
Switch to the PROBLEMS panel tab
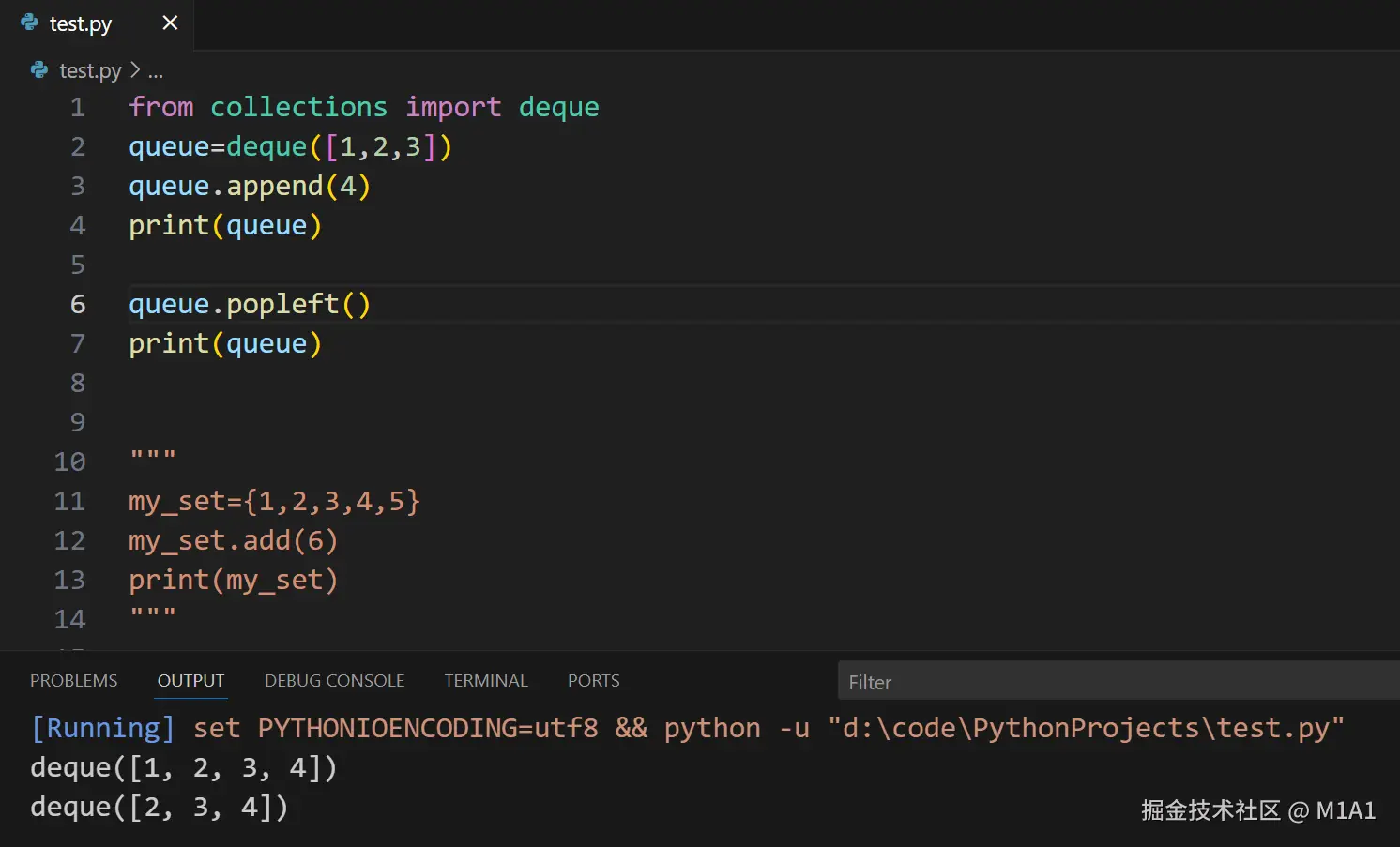[74, 681]
